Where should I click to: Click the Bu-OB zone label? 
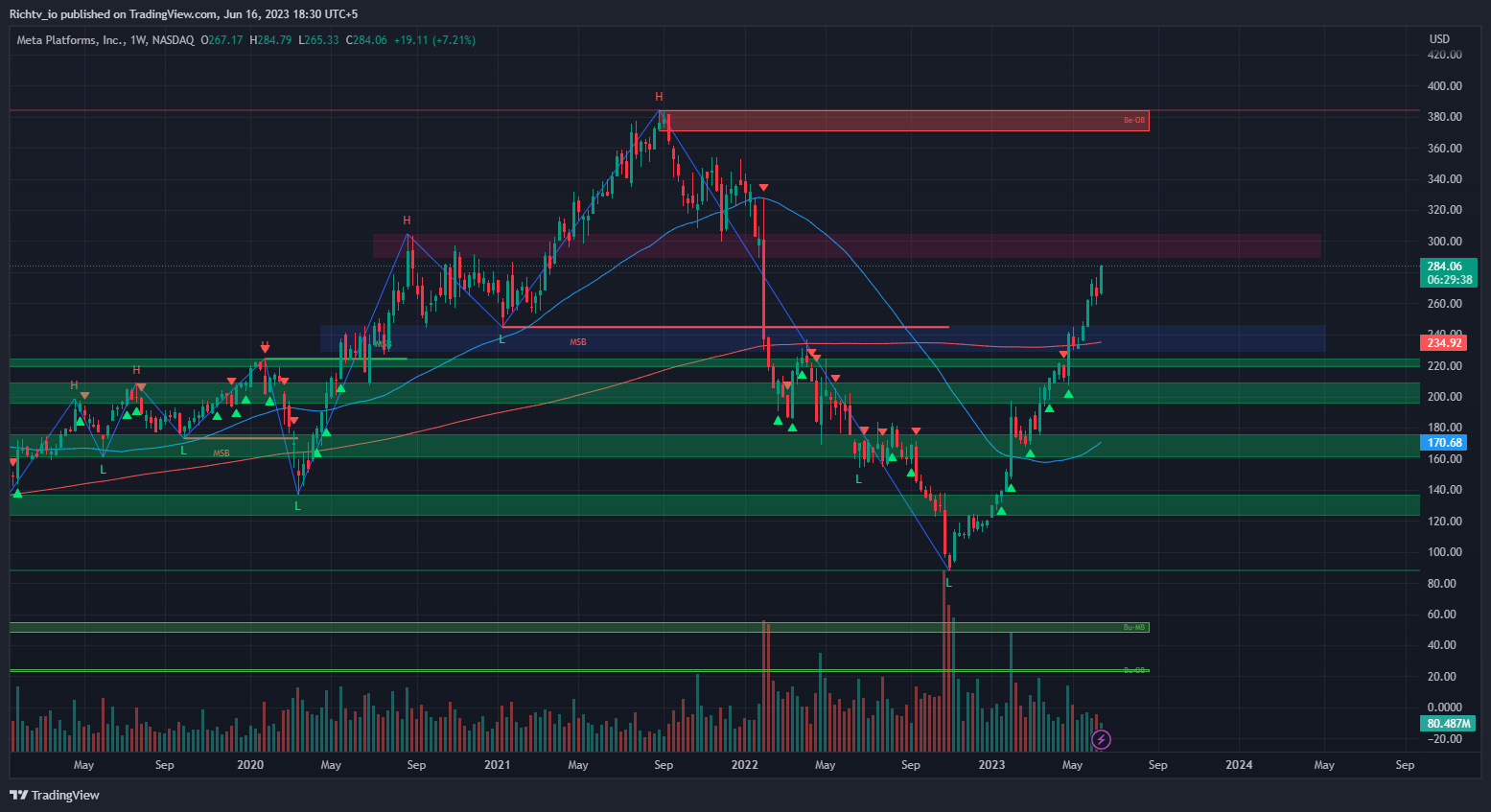(x=1134, y=670)
